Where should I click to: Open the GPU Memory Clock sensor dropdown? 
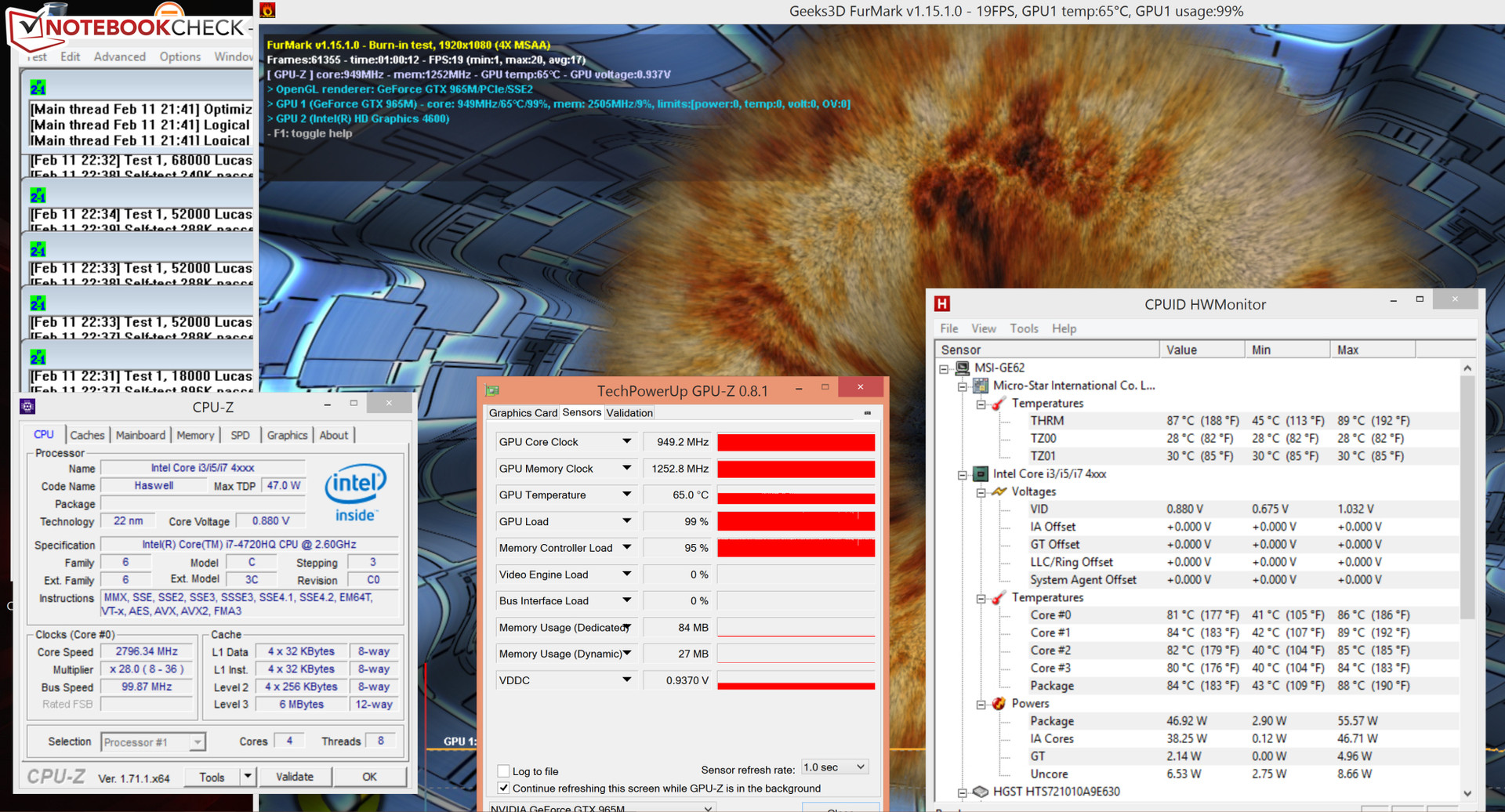[x=626, y=469]
